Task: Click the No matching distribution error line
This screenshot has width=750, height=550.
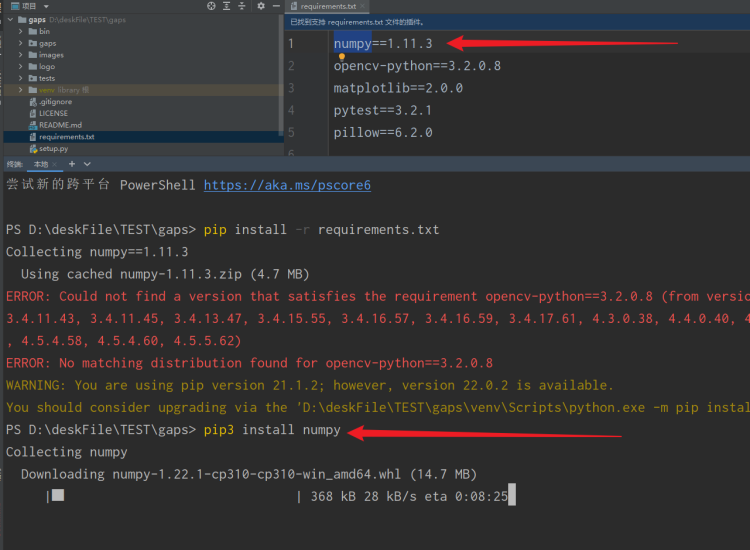Action: click(249, 363)
